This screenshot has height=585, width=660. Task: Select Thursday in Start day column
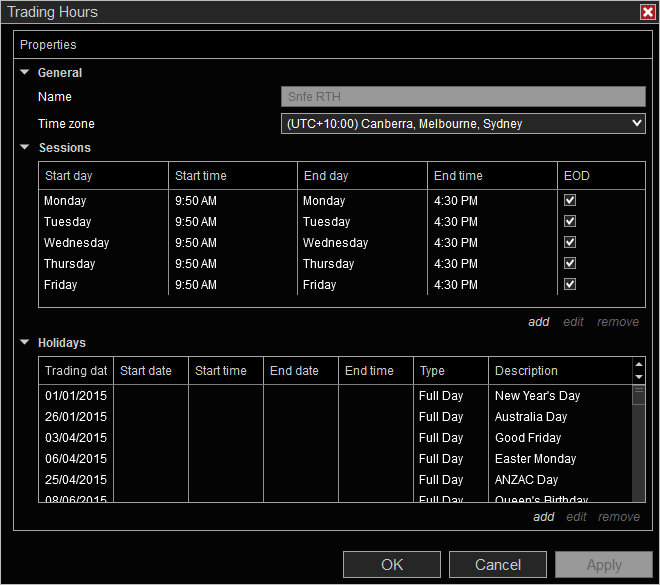tap(69, 264)
